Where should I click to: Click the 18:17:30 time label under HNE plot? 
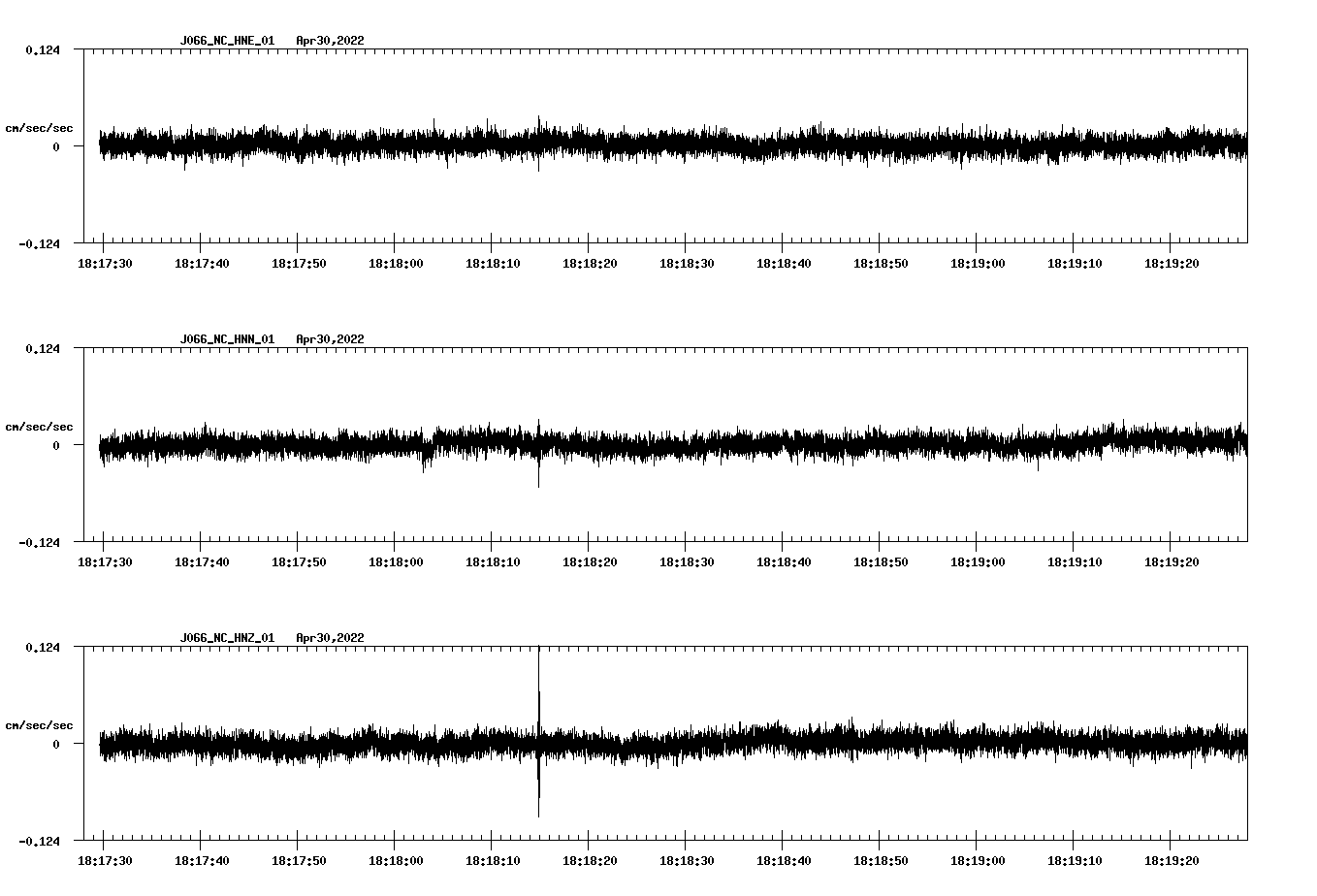coord(105,263)
